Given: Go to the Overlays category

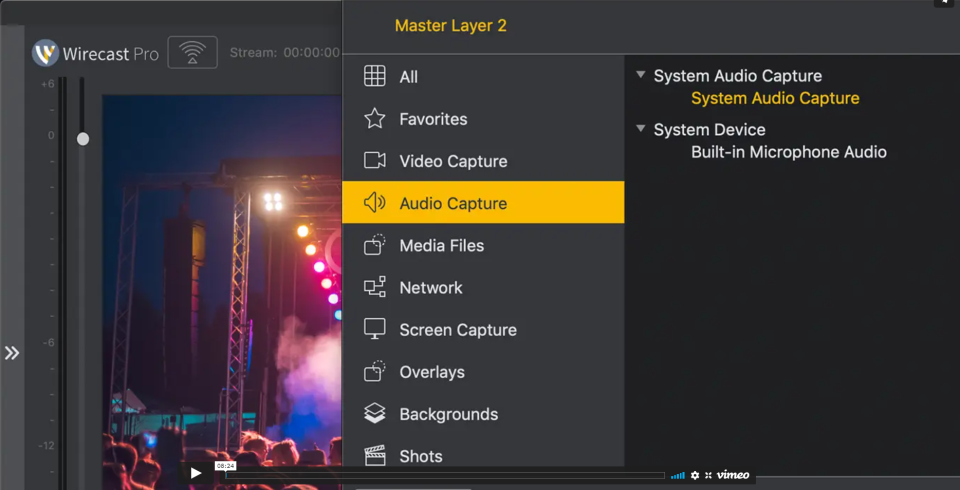Looking at the screenshot, I should click(x=432, y=372).
